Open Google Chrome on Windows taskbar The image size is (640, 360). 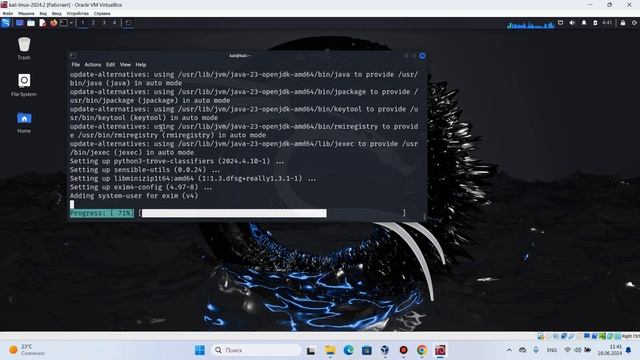[x=422, y=350]
